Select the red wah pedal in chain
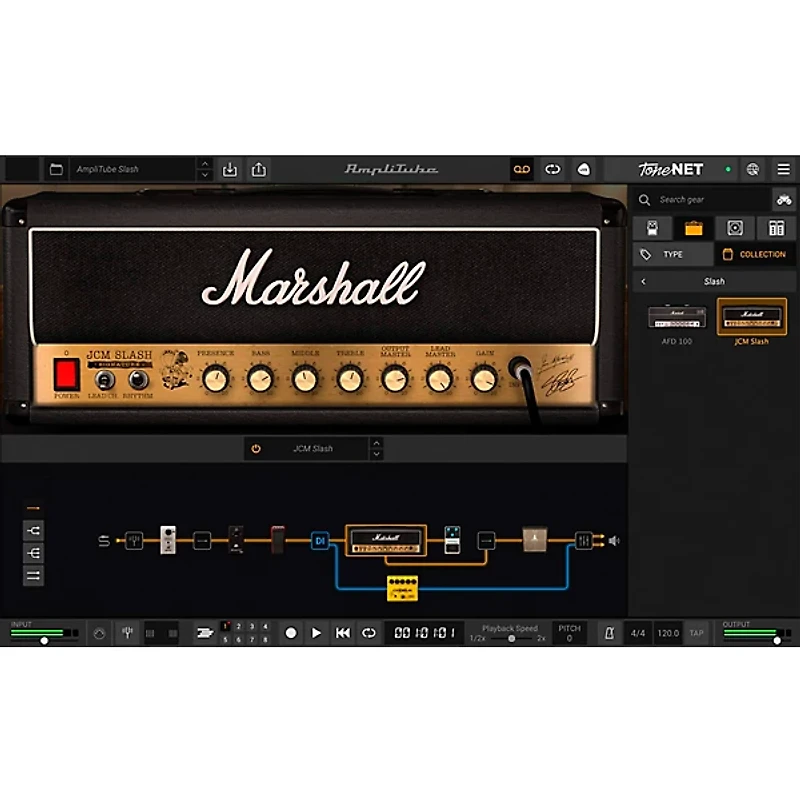This screenshot has width=800, height=800. (278, 539)
